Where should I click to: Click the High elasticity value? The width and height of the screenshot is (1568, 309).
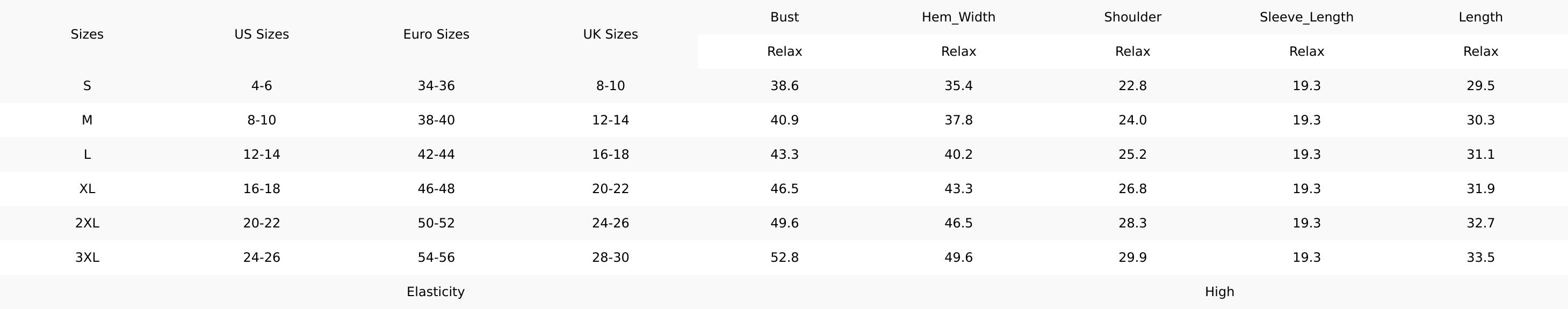[1219, 292]
